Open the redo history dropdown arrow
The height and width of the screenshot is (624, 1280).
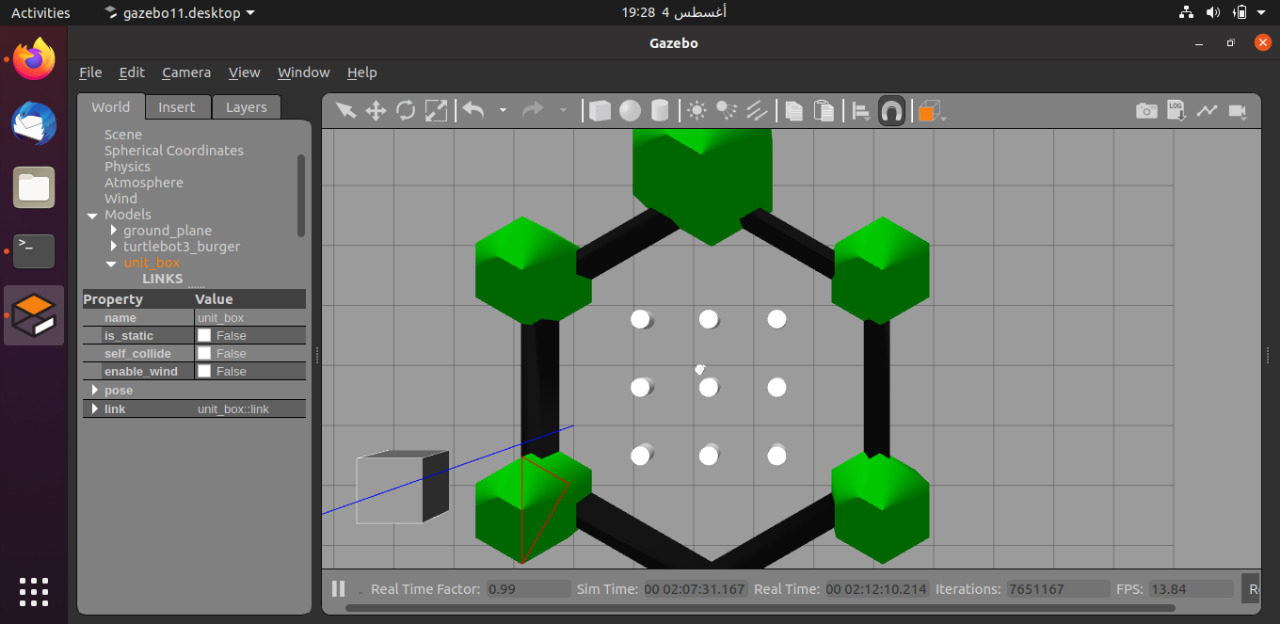click(x=563, y=111)
